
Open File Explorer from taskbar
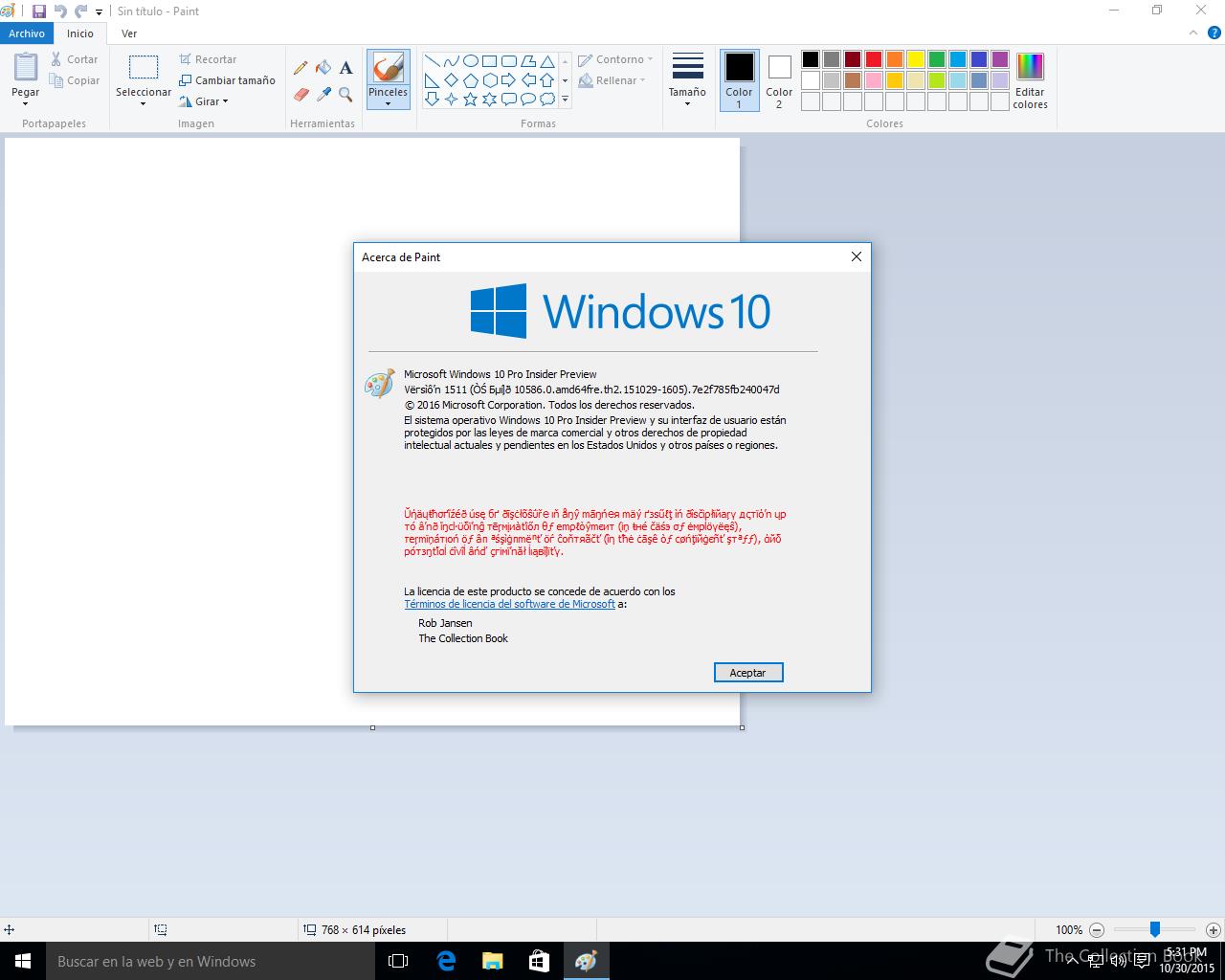492,961
